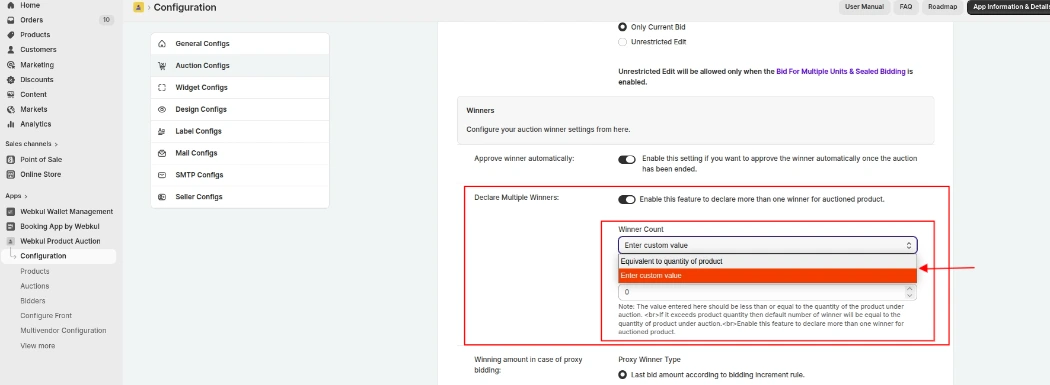The width and height of the screenshot is (1050, 385).
Task: Click the Widget Configs frame icon
Action: 161,88
